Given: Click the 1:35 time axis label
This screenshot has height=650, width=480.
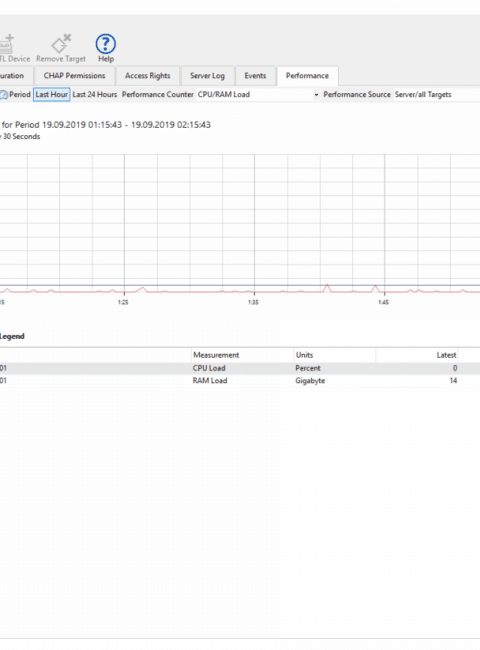Looking at the screenshot, I should pyautogui.click(x=253, y=302).
